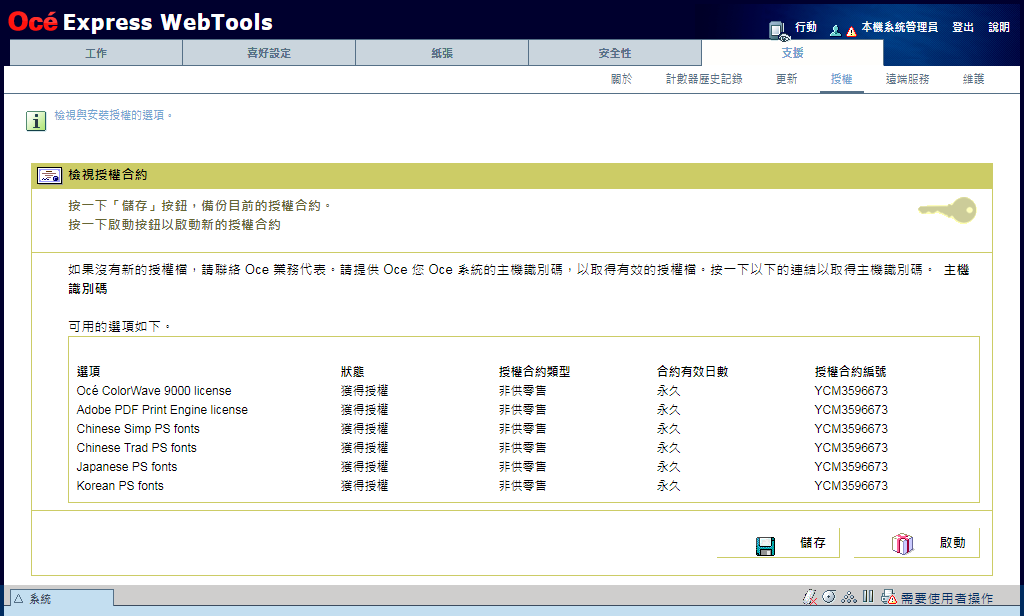The height and width of the screenshot is (616, 1024).
Task: Switch to the 喜好設定 tab
Action: 269,53
